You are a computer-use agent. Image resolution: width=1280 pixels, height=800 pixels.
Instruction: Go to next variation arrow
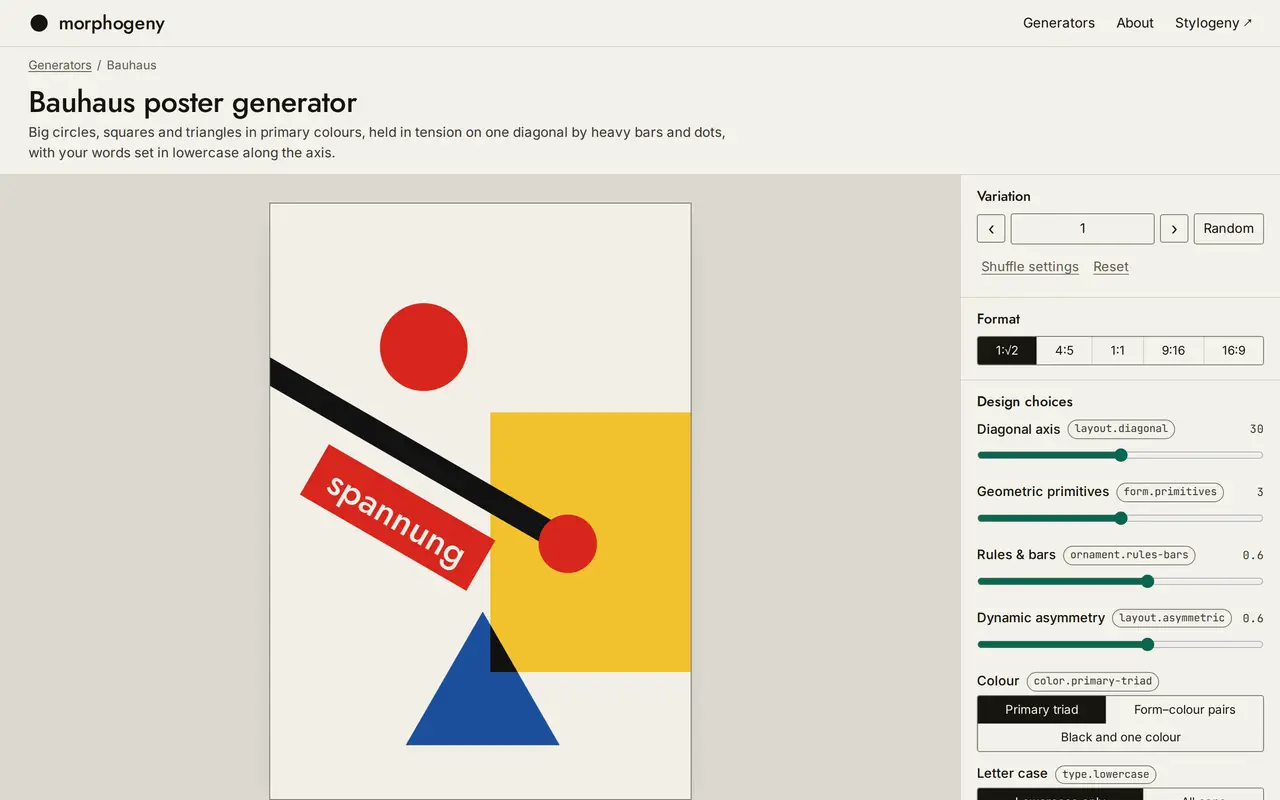tap(1174, 228)
